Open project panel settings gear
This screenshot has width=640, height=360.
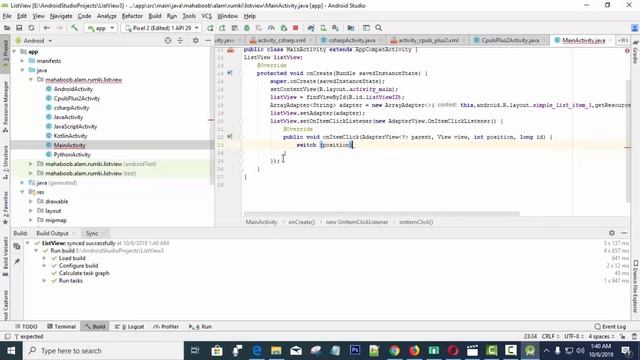(x=196, y=41)
